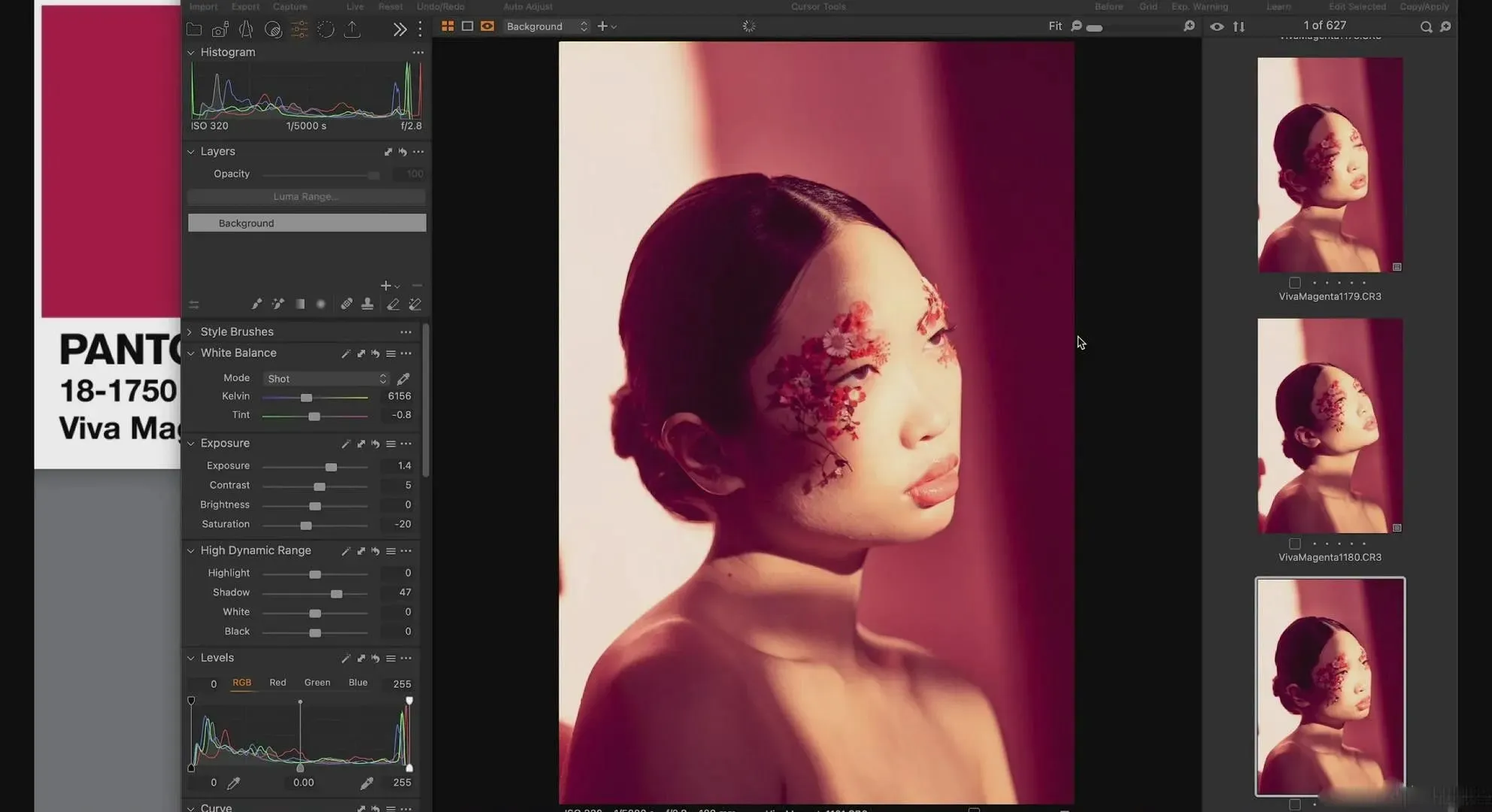Pick white balance with the eyedropper

403,378
